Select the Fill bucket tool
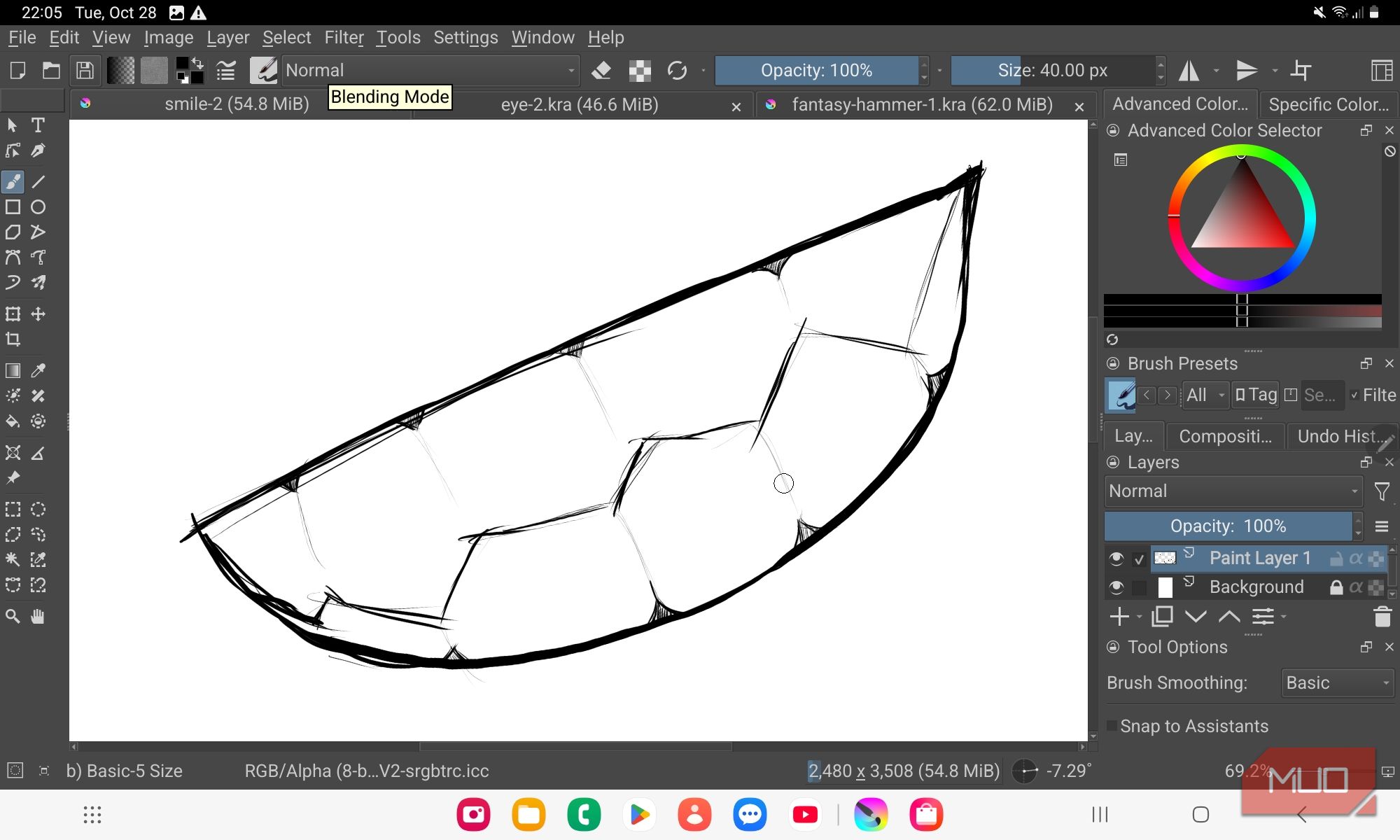Viewport: 1400px width, 840px height. 13,421
